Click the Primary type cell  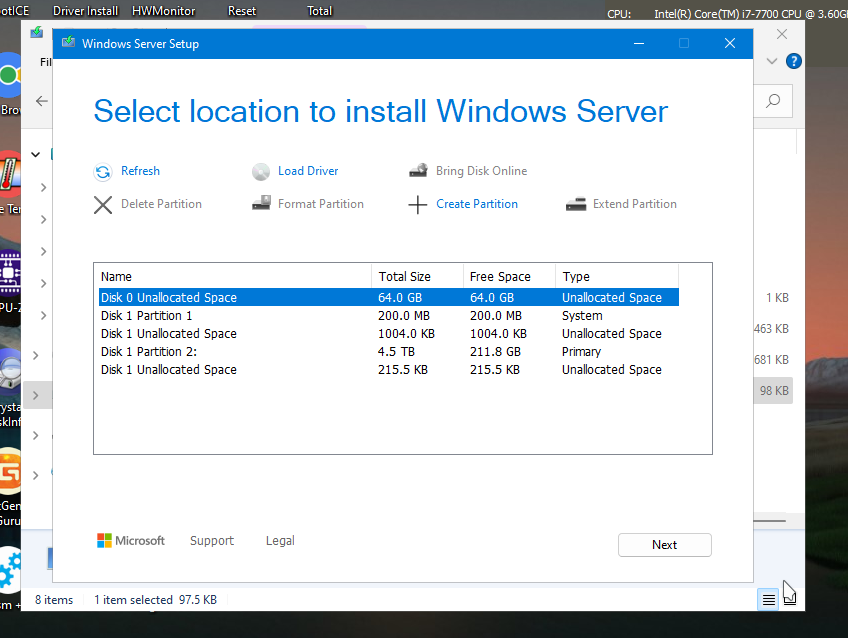pos(581,351)
